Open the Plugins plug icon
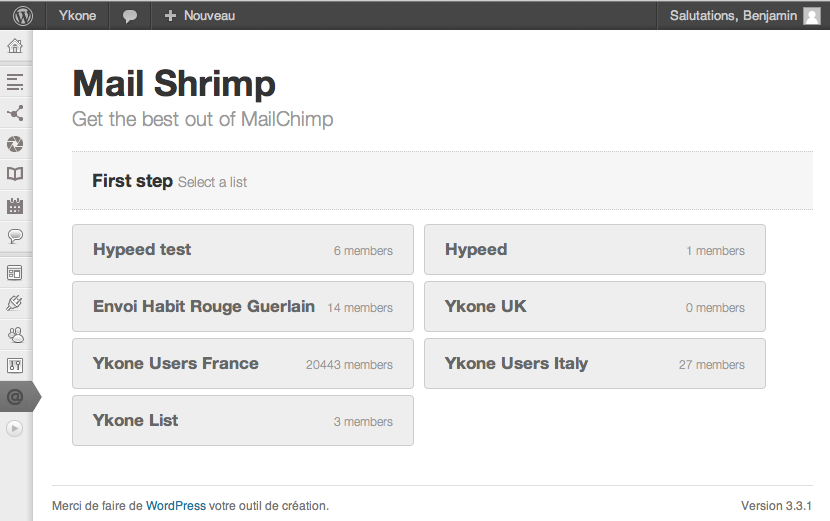 (15, 303)
